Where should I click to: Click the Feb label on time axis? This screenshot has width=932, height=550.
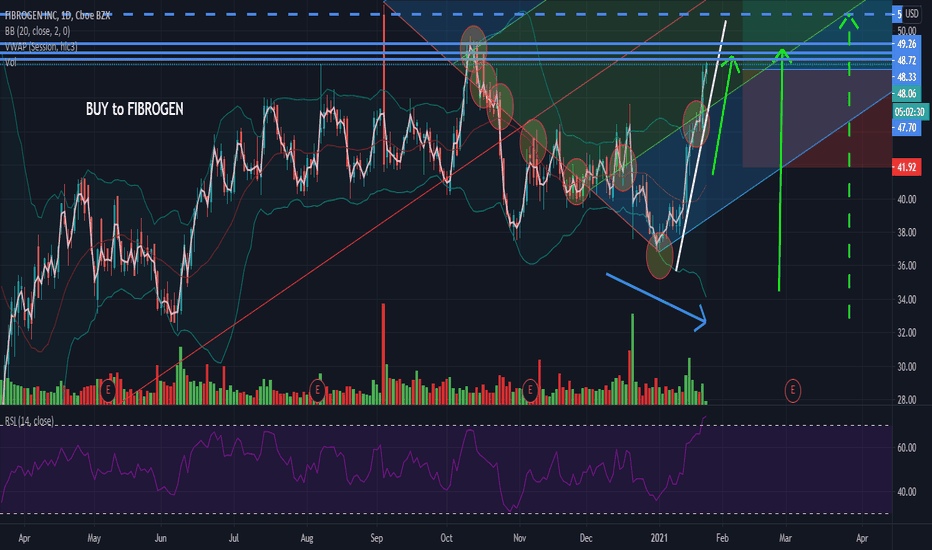[722, 538]
